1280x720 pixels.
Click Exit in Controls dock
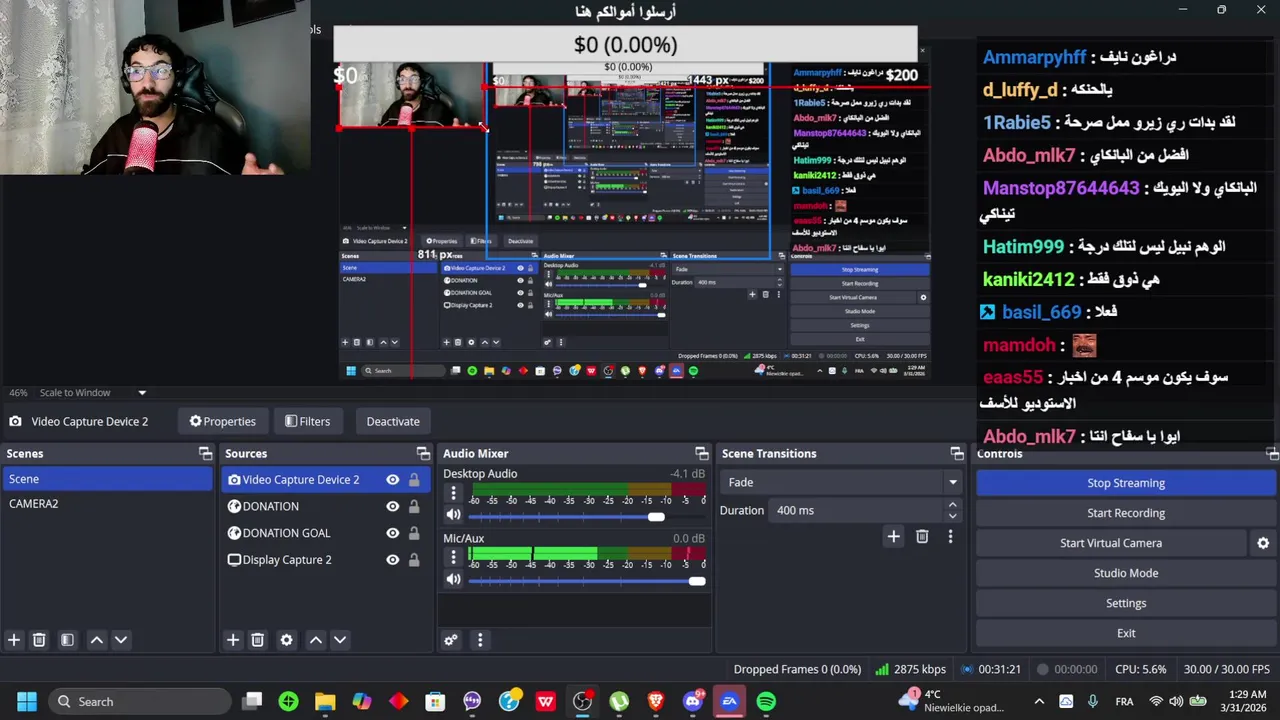point(1126,633)
